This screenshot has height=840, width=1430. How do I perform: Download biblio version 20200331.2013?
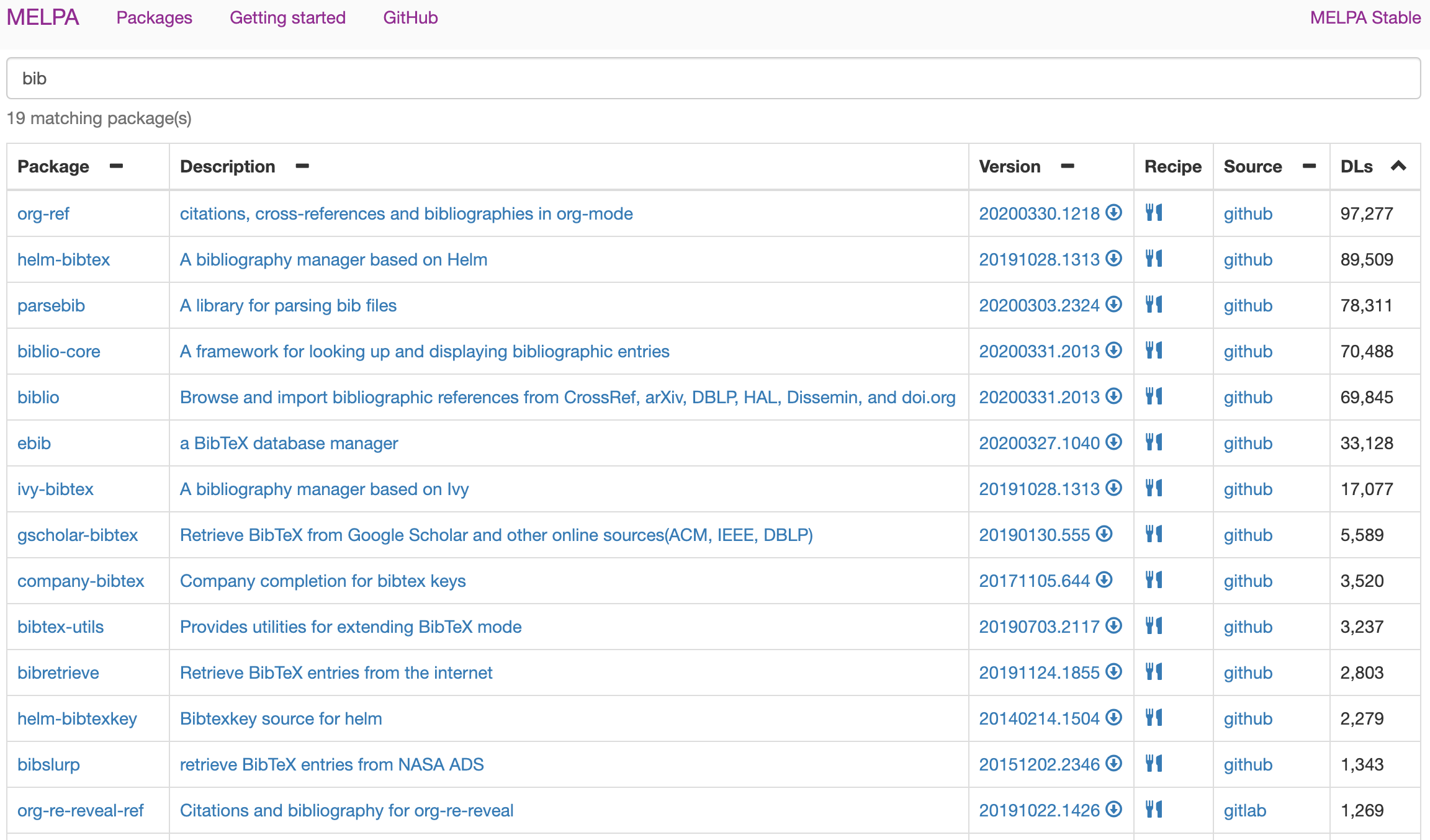click(1050, 397)
